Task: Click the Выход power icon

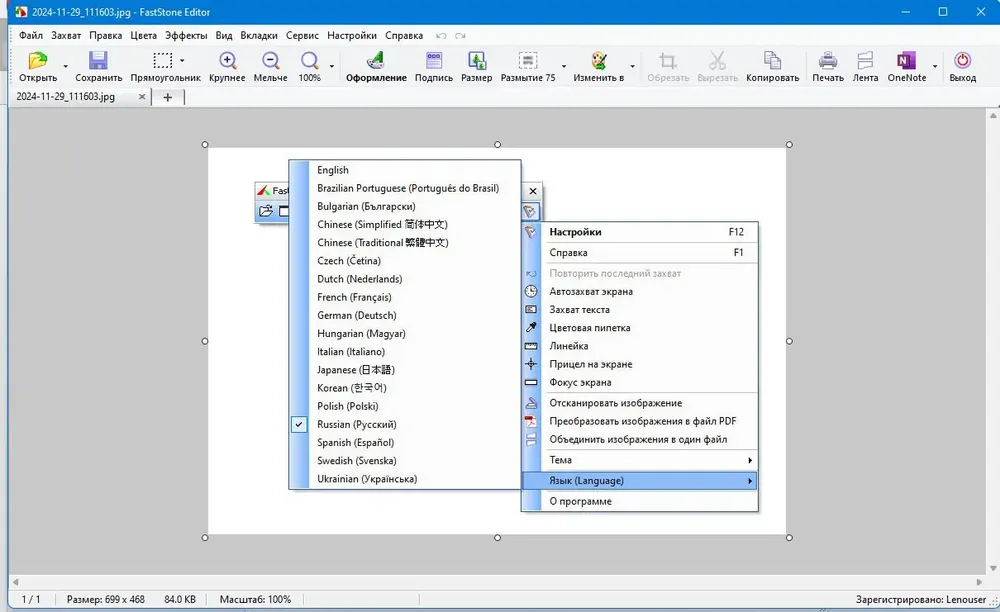Action: click(962, 61)
